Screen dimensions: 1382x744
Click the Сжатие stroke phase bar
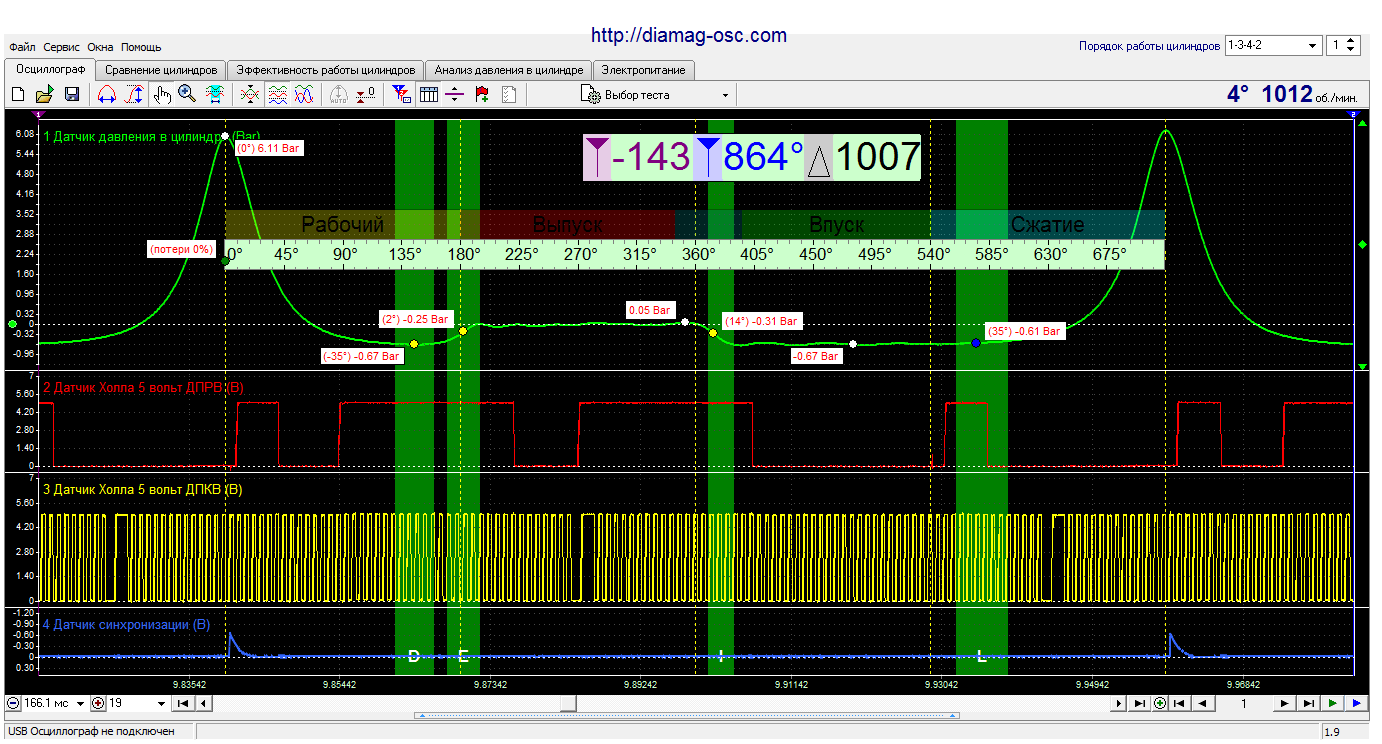pos(1047,225)
